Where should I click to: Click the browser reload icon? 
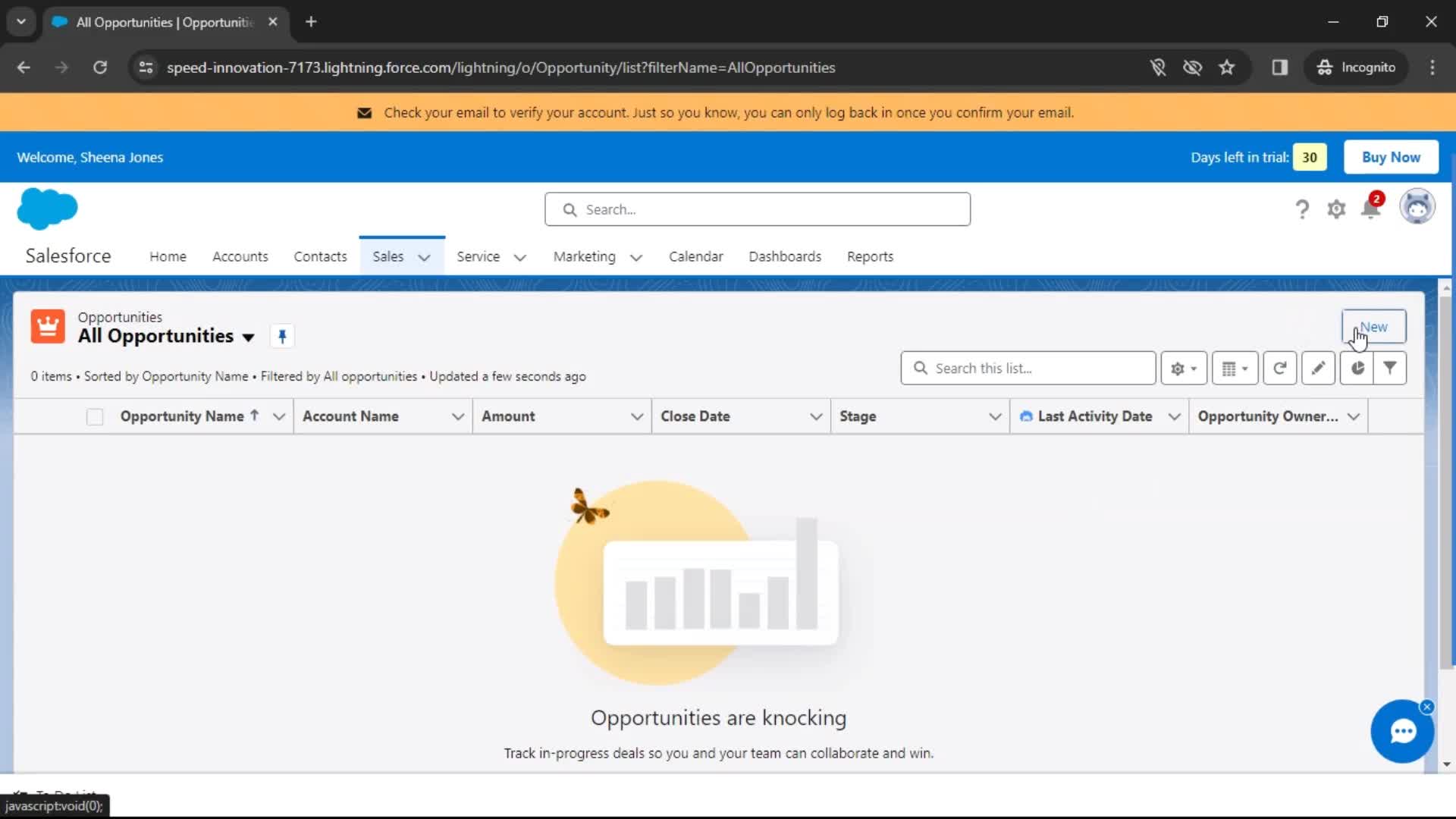click(100, 67)
